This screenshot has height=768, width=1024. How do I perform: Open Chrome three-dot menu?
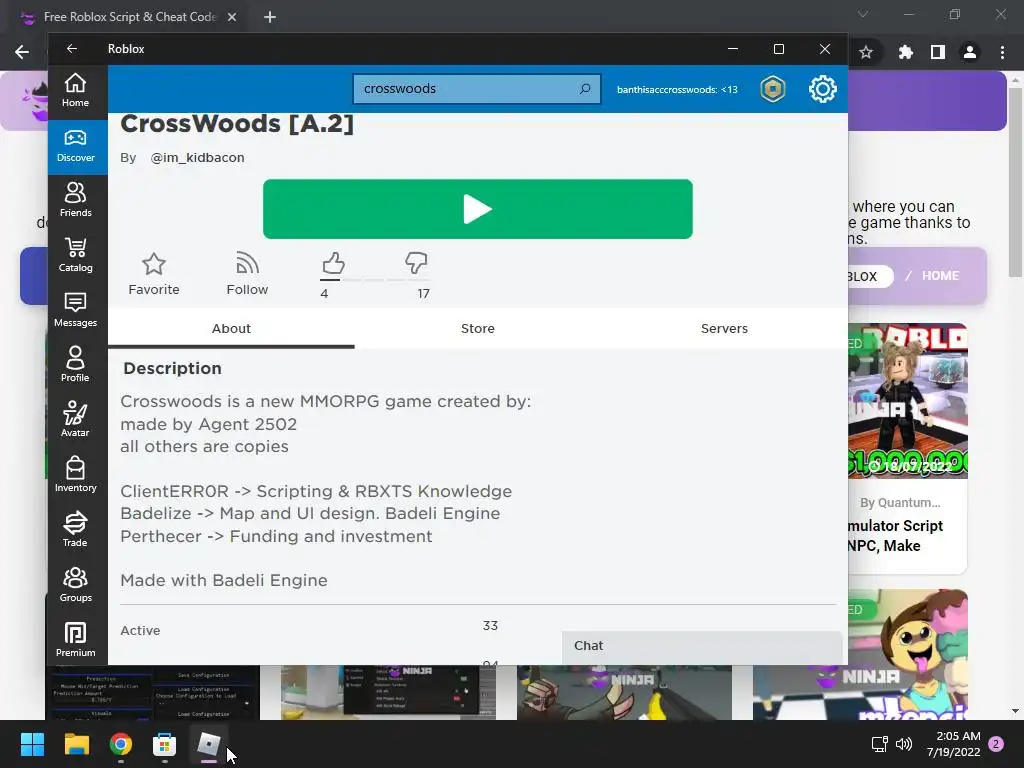click(1002, 52)
